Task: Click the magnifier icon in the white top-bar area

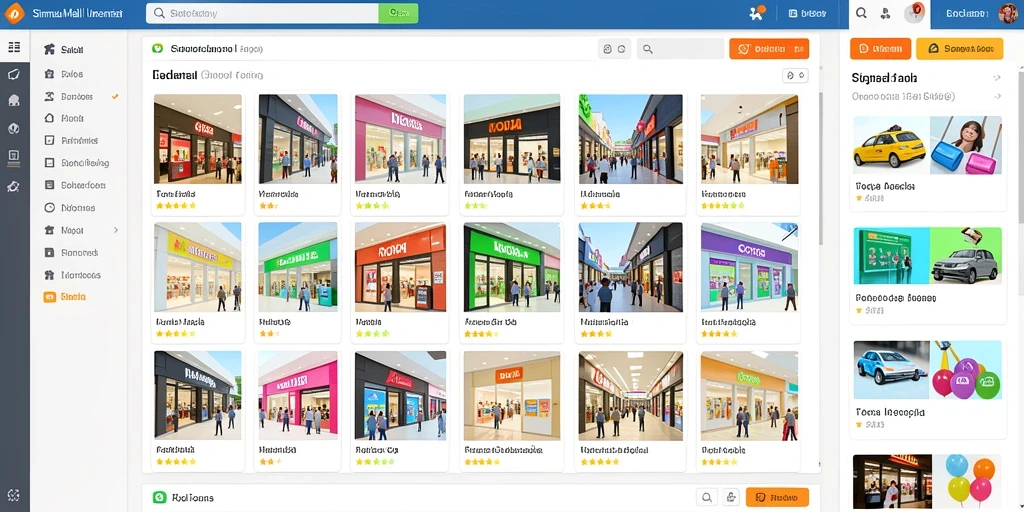Action: coord(861,13)
